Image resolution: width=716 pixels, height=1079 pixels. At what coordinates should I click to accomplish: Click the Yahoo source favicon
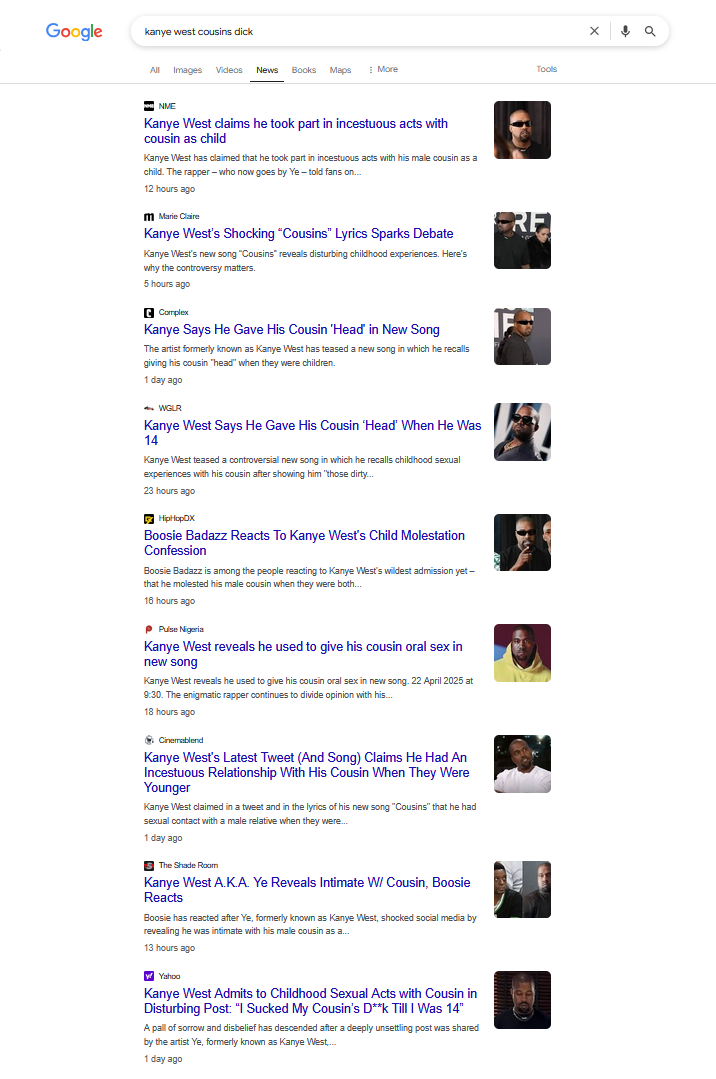point(149,976)
